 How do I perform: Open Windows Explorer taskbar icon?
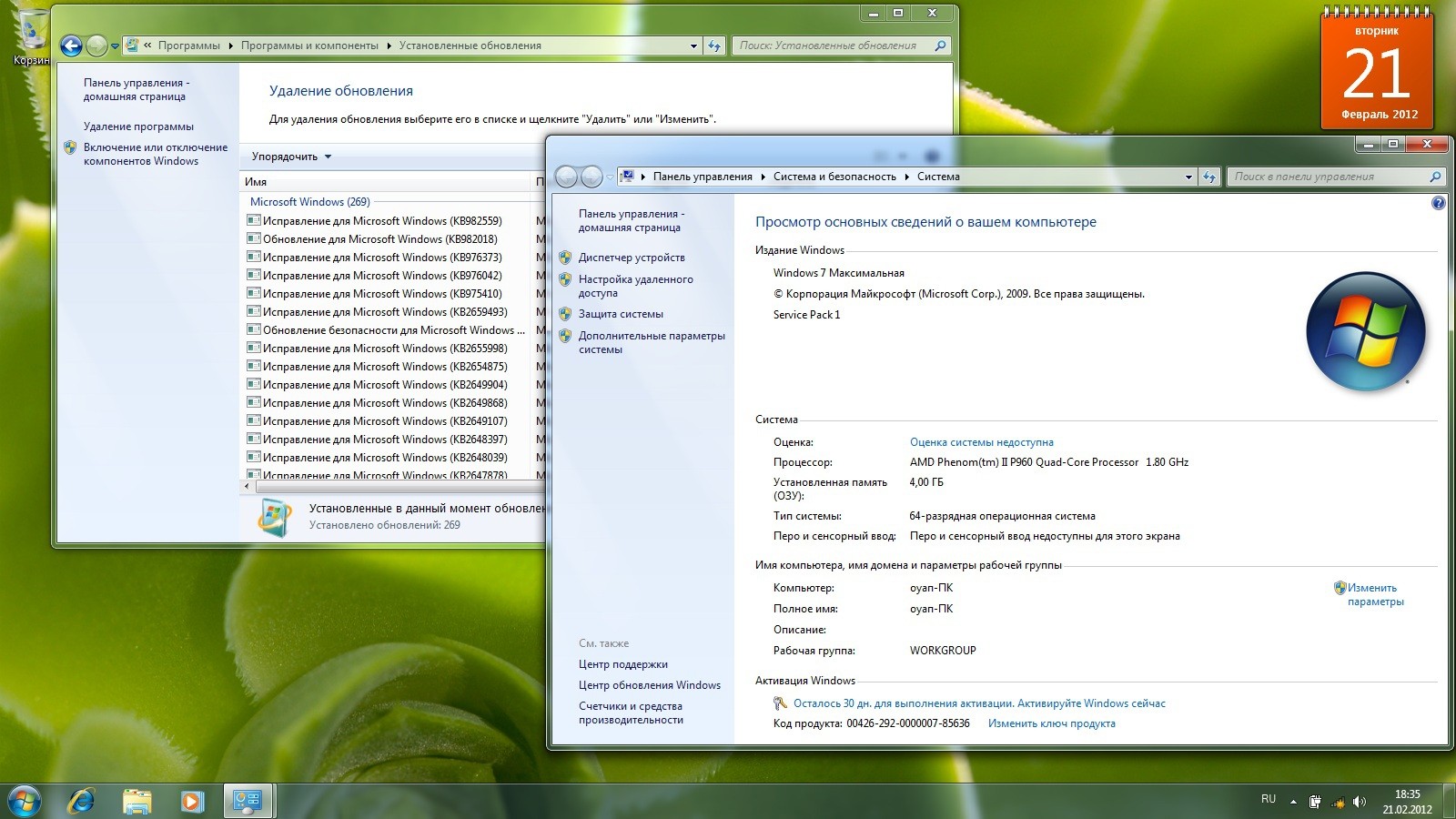point(137,801)
